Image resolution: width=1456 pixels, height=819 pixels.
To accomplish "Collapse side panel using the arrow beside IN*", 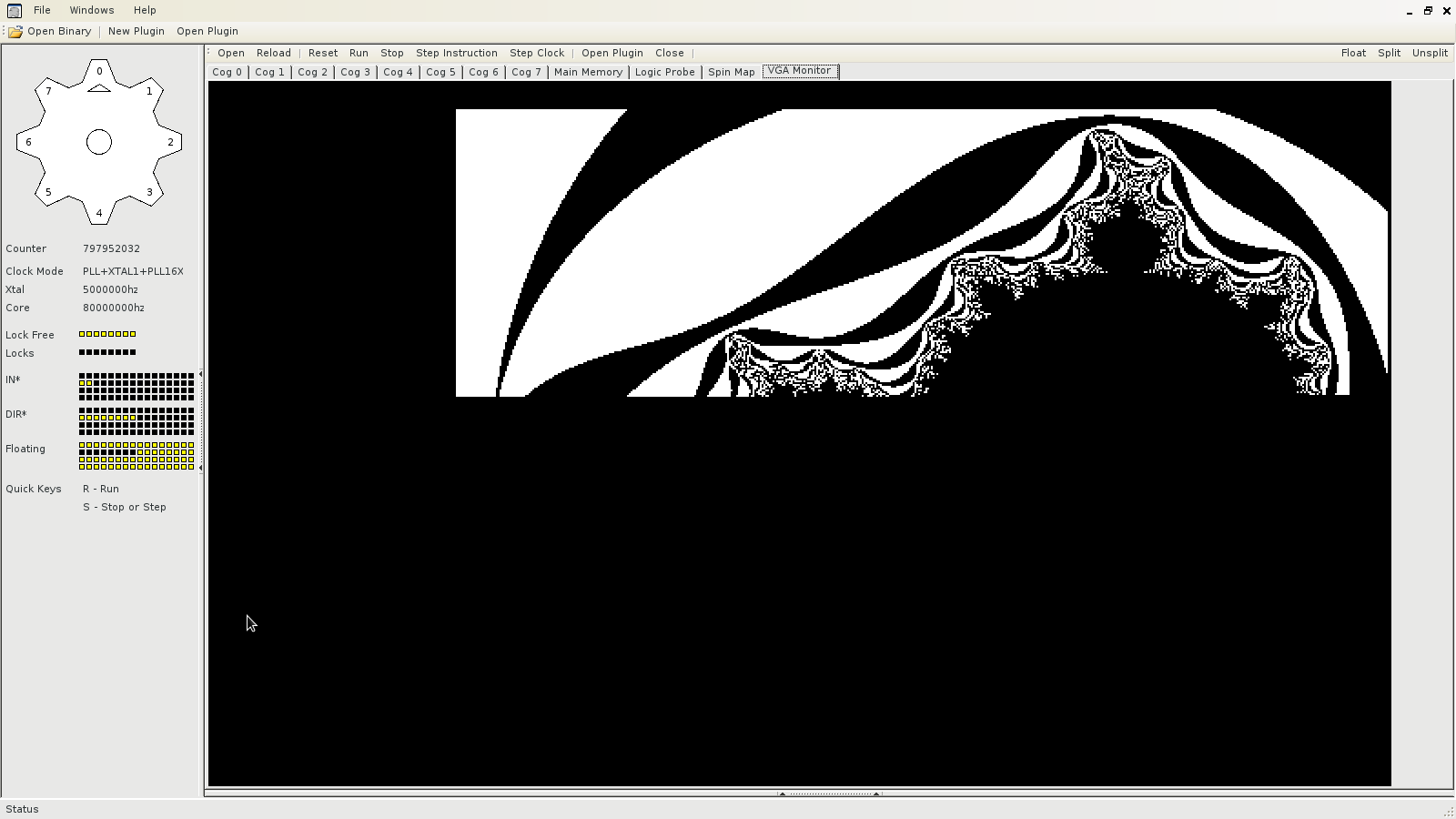I will coord(200,374).
